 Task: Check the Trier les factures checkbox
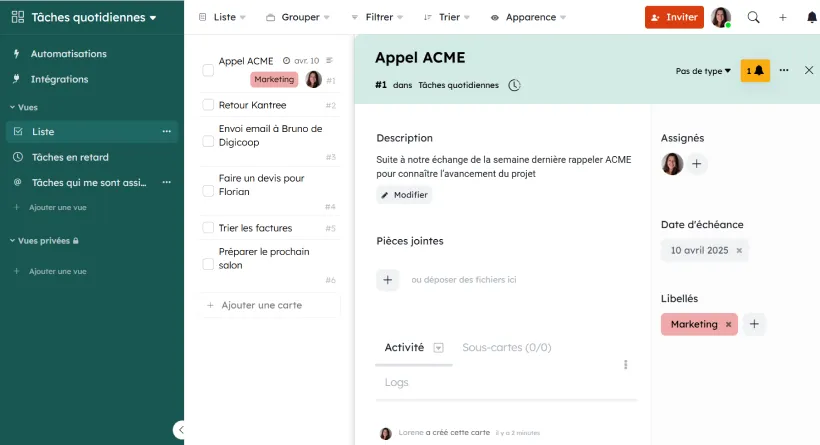pos(208,228)
